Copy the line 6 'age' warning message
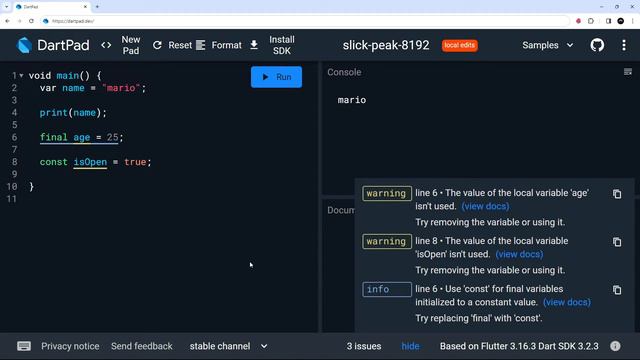 tap(617, 194)
